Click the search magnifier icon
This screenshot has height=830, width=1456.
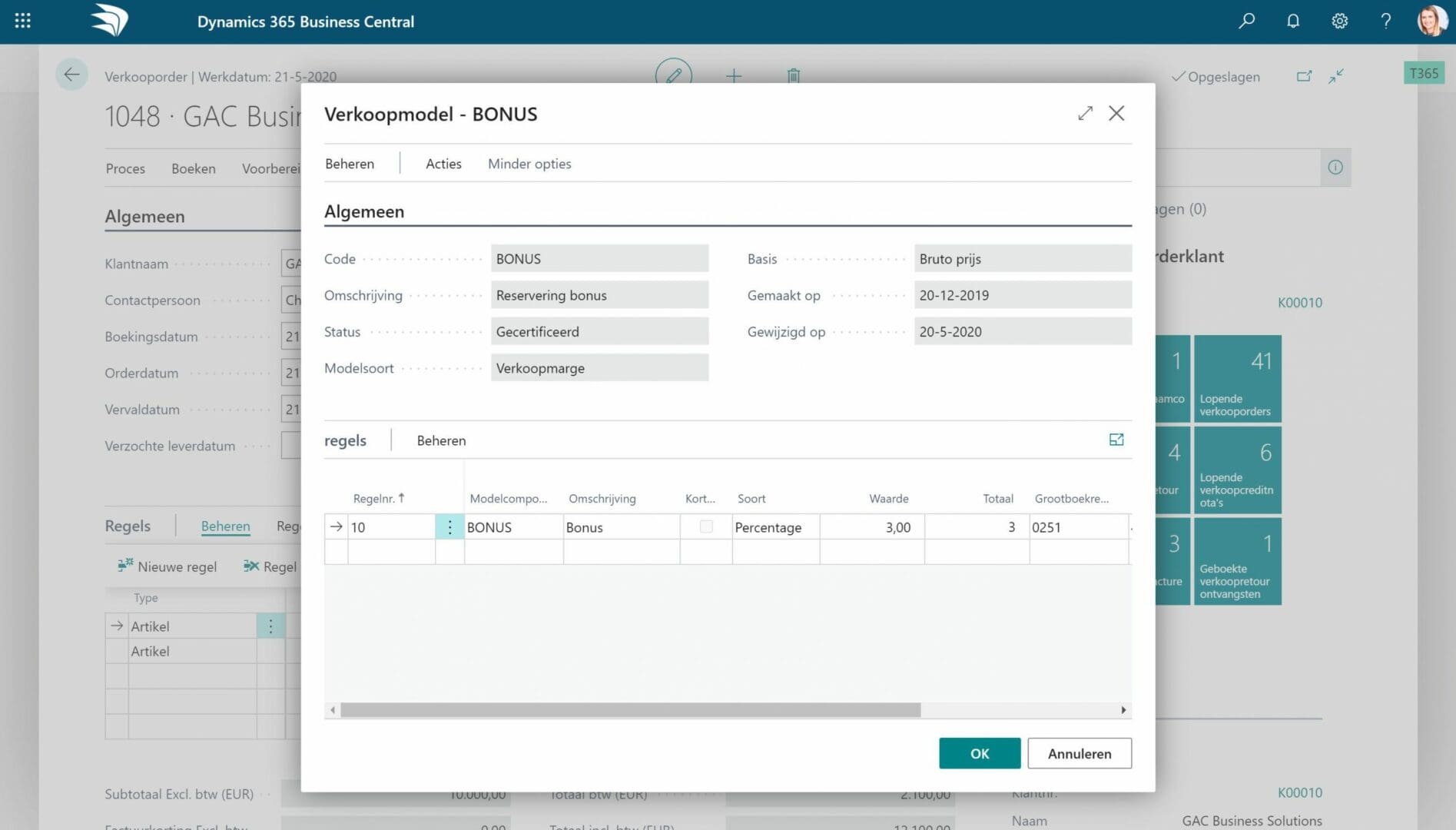point(1246,21)
